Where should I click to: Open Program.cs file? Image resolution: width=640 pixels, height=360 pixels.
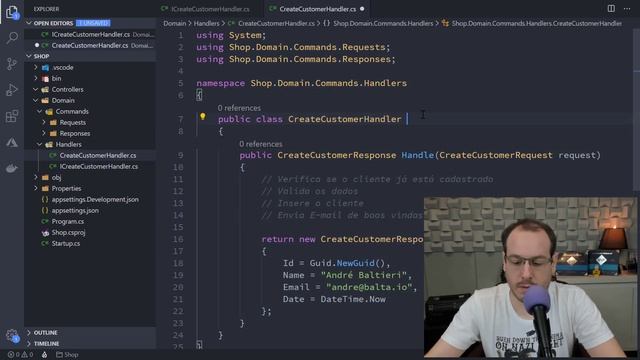(68, 222)
